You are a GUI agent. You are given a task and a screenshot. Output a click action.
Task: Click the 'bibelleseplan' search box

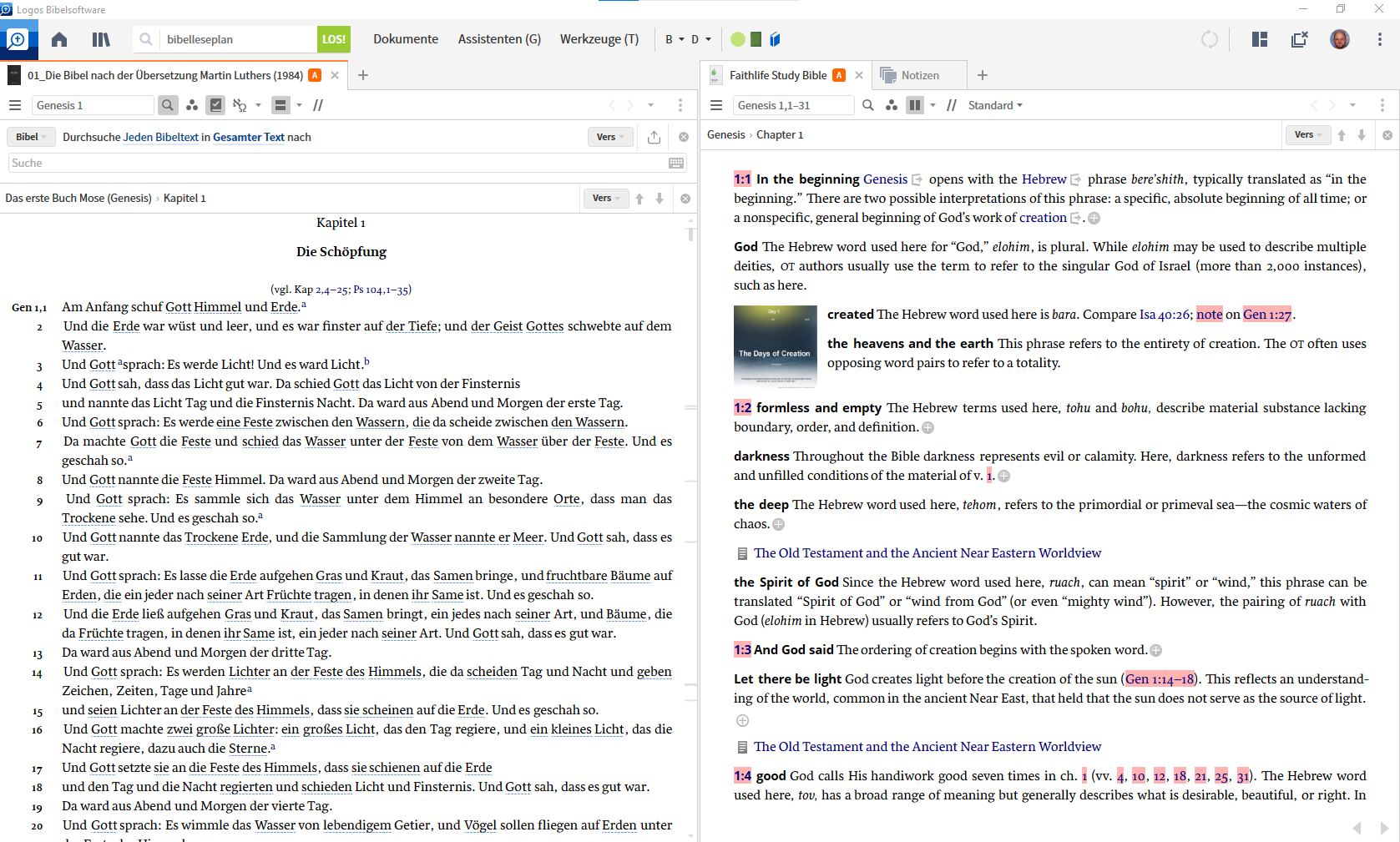tap(236, 39)
